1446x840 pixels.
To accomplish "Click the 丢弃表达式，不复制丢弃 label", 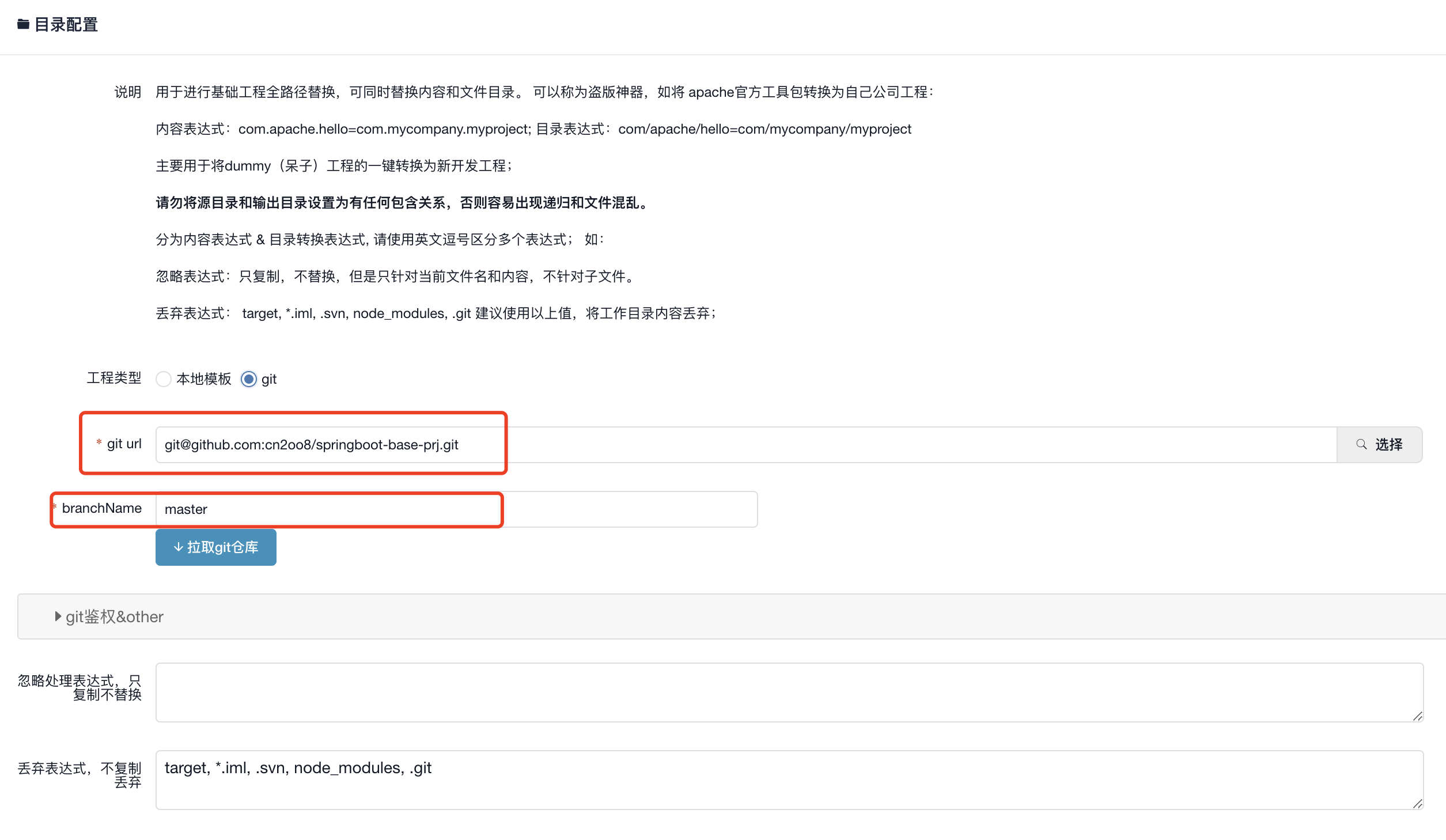I will [80, 775].
